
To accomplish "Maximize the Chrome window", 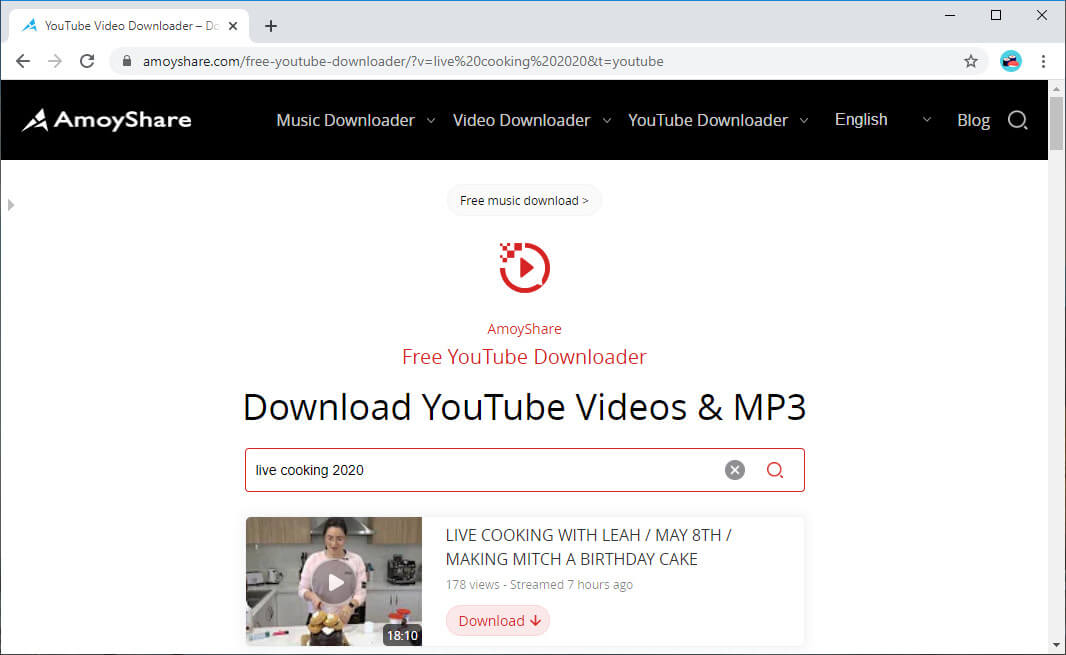I will [x=996, y=15].
